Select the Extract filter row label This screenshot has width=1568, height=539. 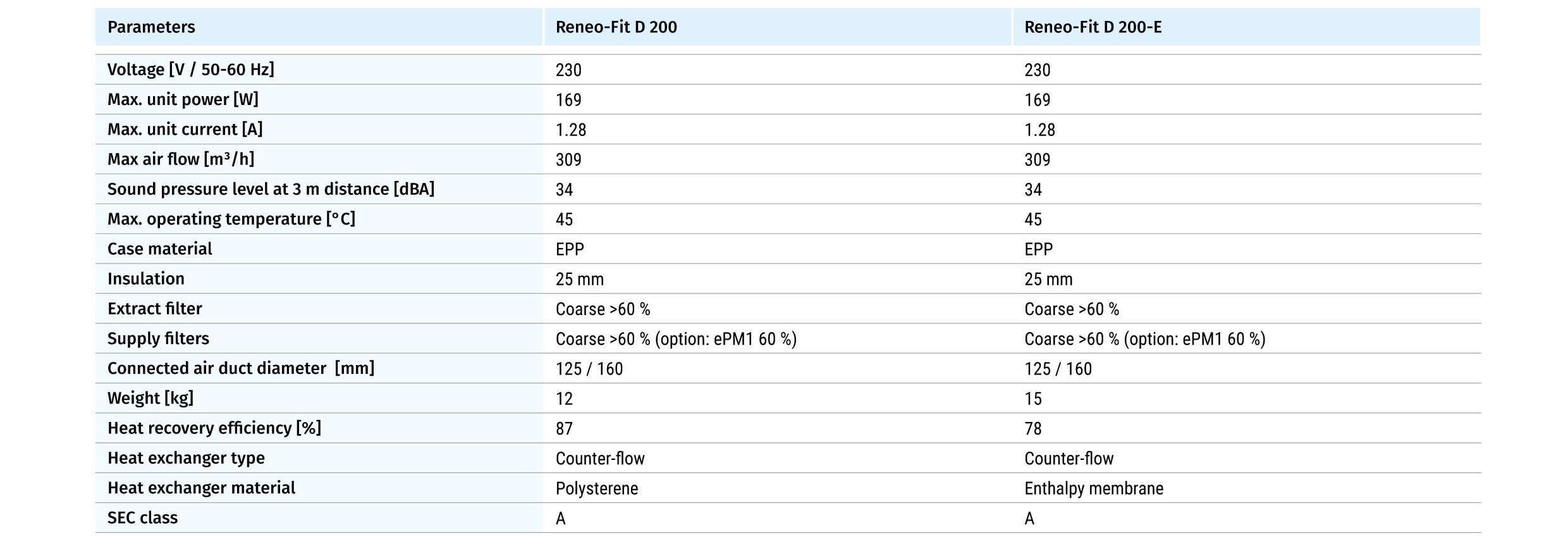pyautogui.click(x=154, y=309)
